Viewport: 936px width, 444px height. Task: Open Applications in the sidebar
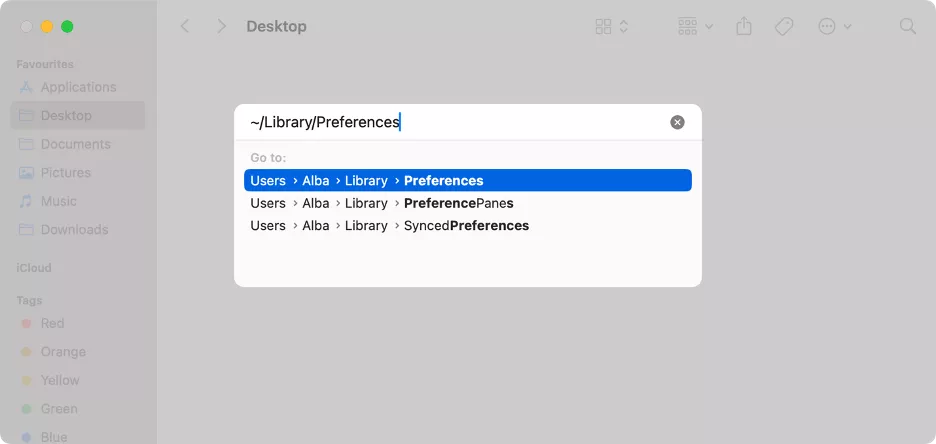[78, 87]
